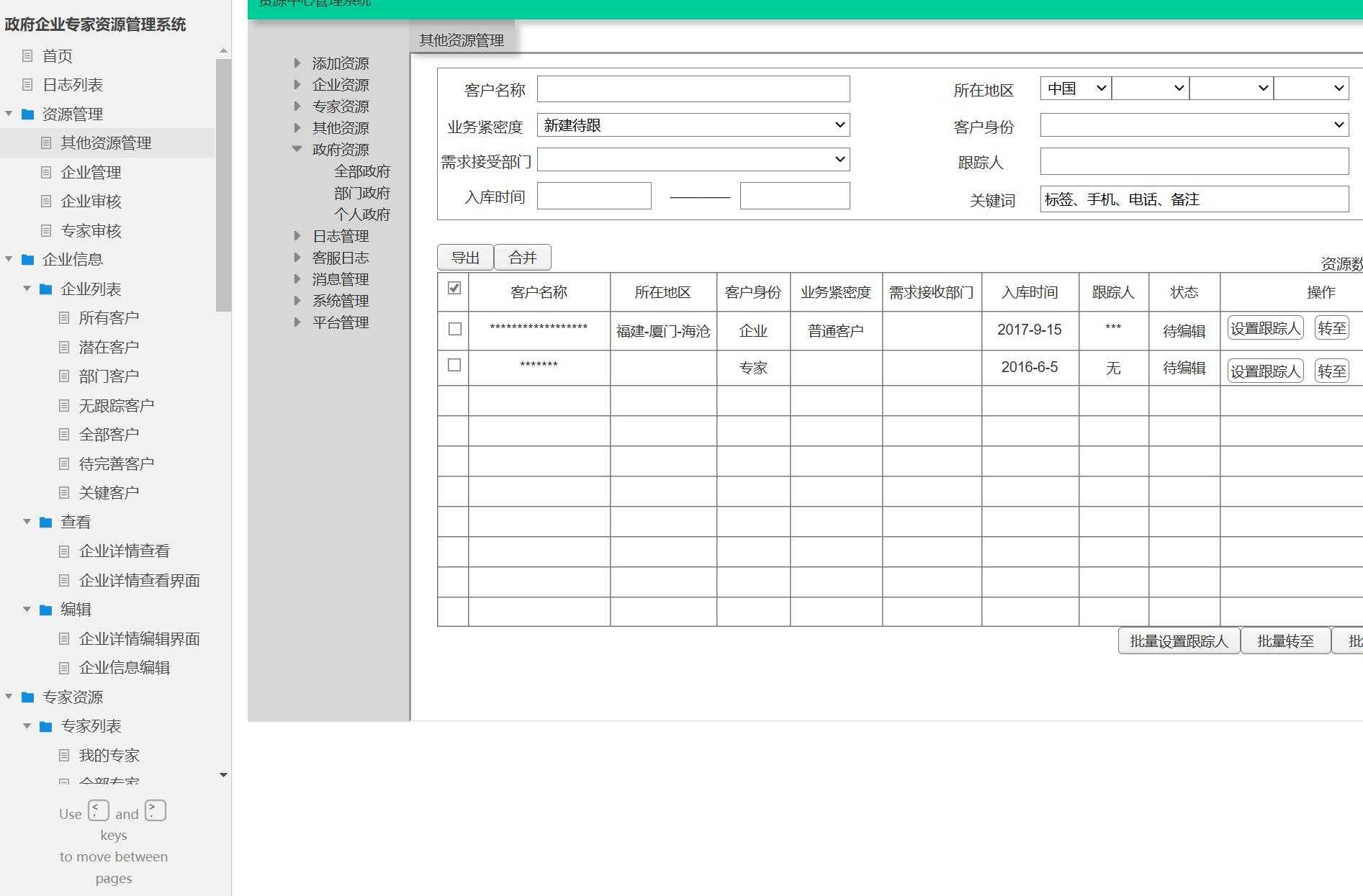The height and width of the screenshot is (896, 1363).
Task: Click the 批量设置跟踪人 button
Action: pos(1178,641)
